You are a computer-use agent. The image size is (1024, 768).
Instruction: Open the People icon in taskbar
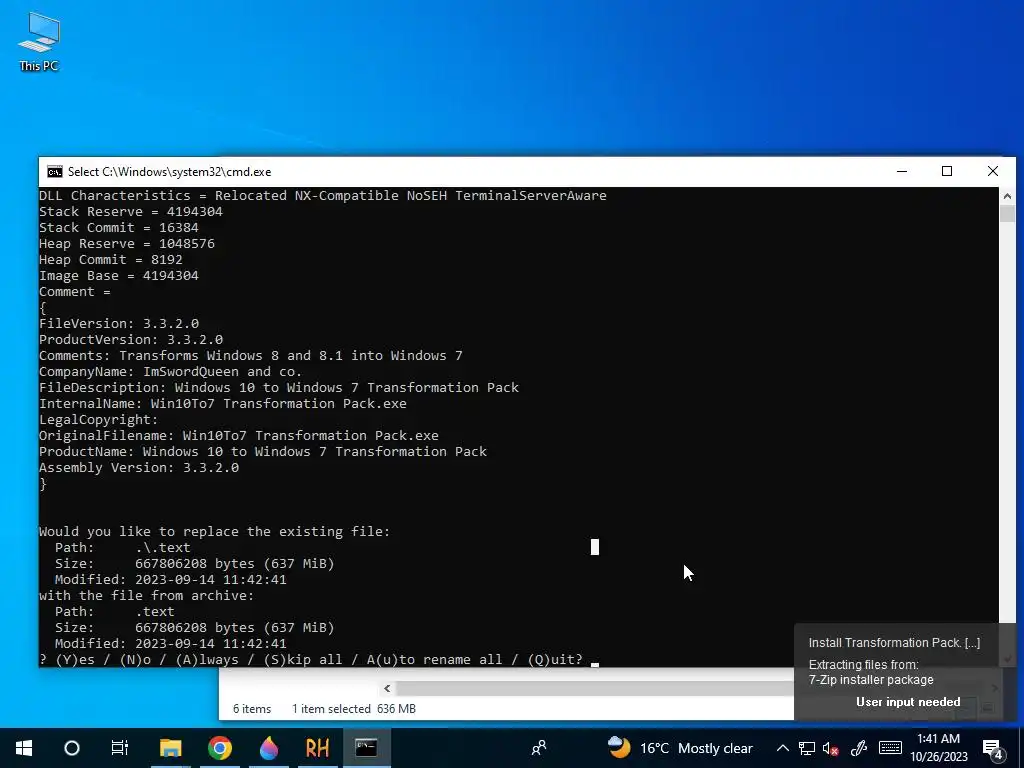(x=539, y=748)
